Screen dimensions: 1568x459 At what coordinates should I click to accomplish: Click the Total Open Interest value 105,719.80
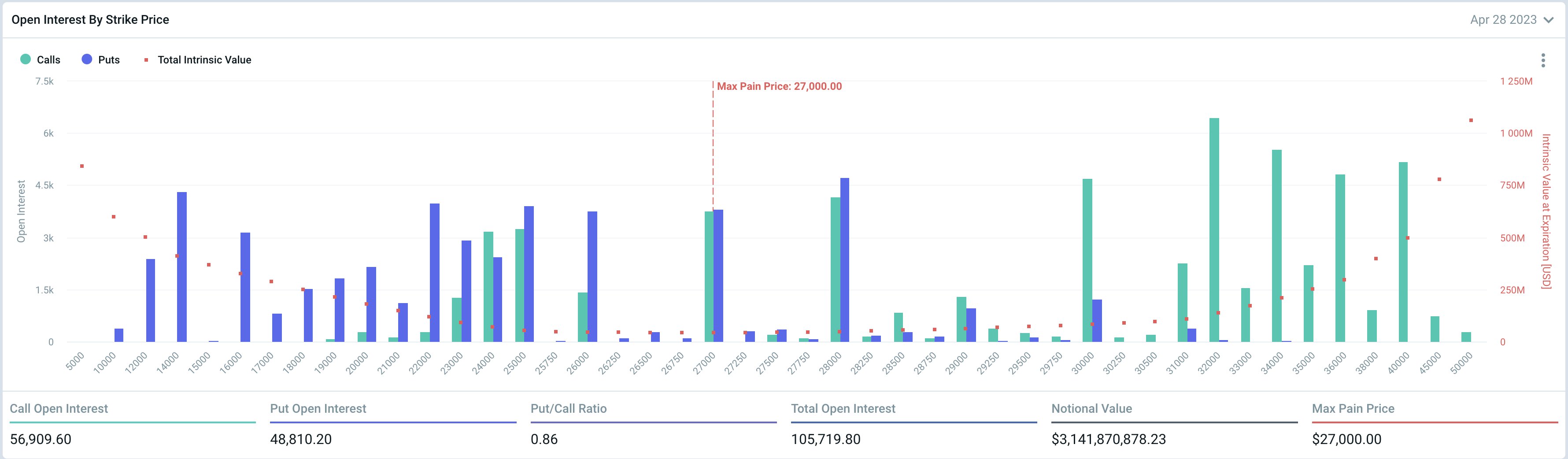[x=825, y=439]
